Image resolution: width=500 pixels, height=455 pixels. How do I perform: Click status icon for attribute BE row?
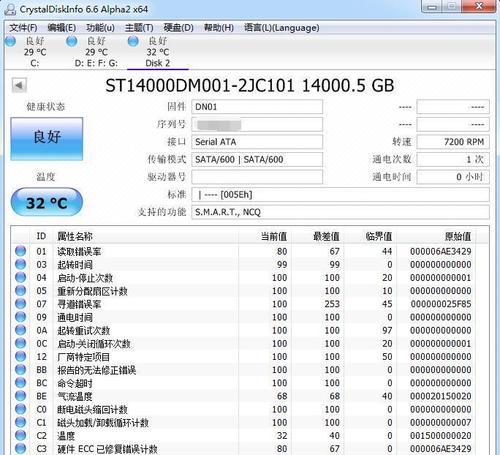tap(21, 396)
